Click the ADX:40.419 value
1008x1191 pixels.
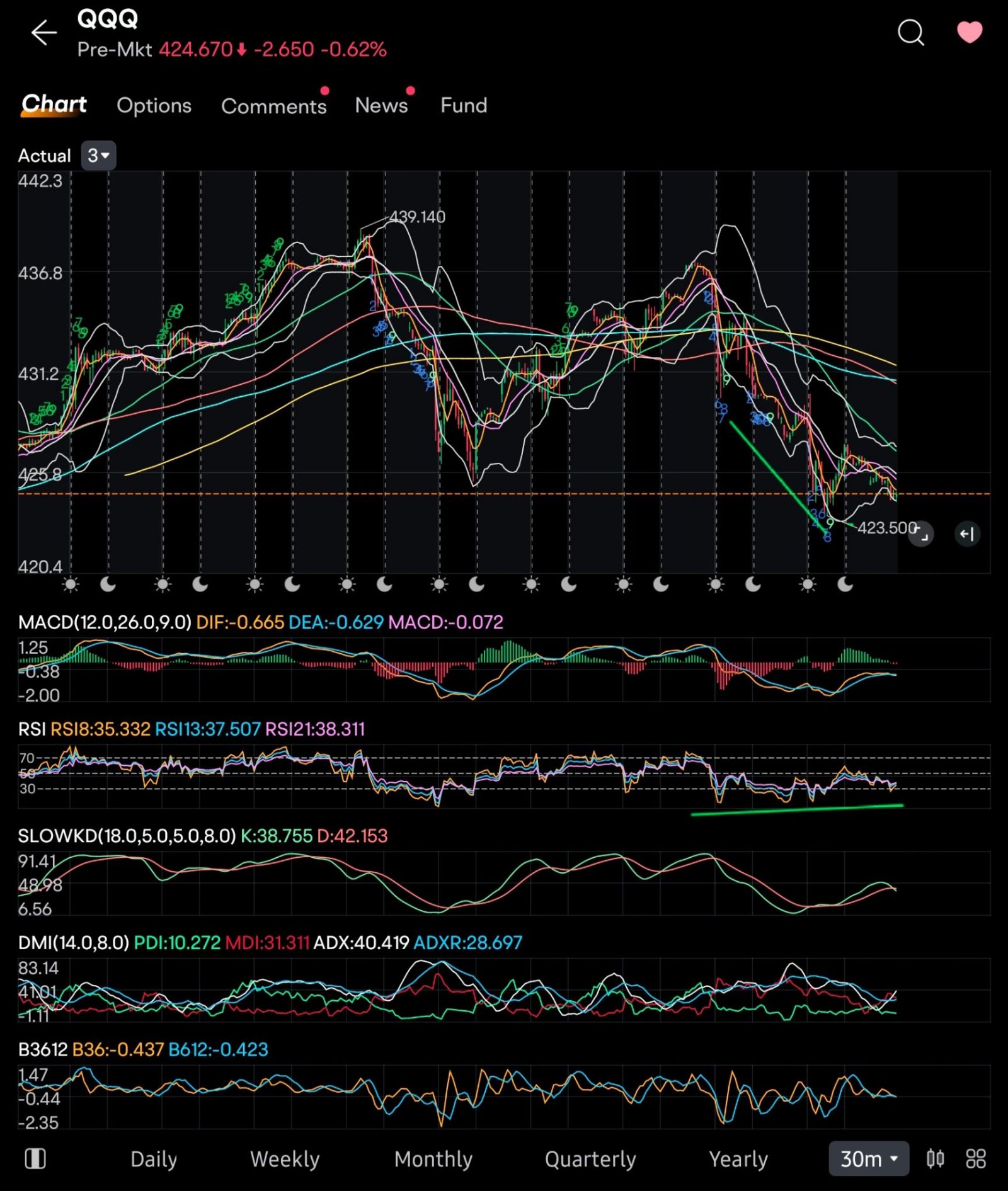[362, 942]
